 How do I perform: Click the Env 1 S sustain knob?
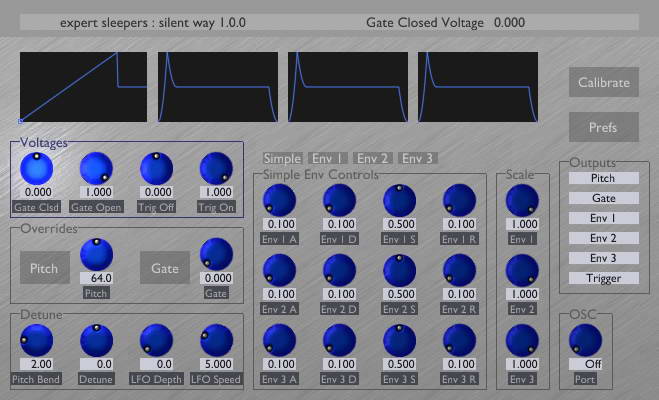pyautogui.click(x=400, y=200)
